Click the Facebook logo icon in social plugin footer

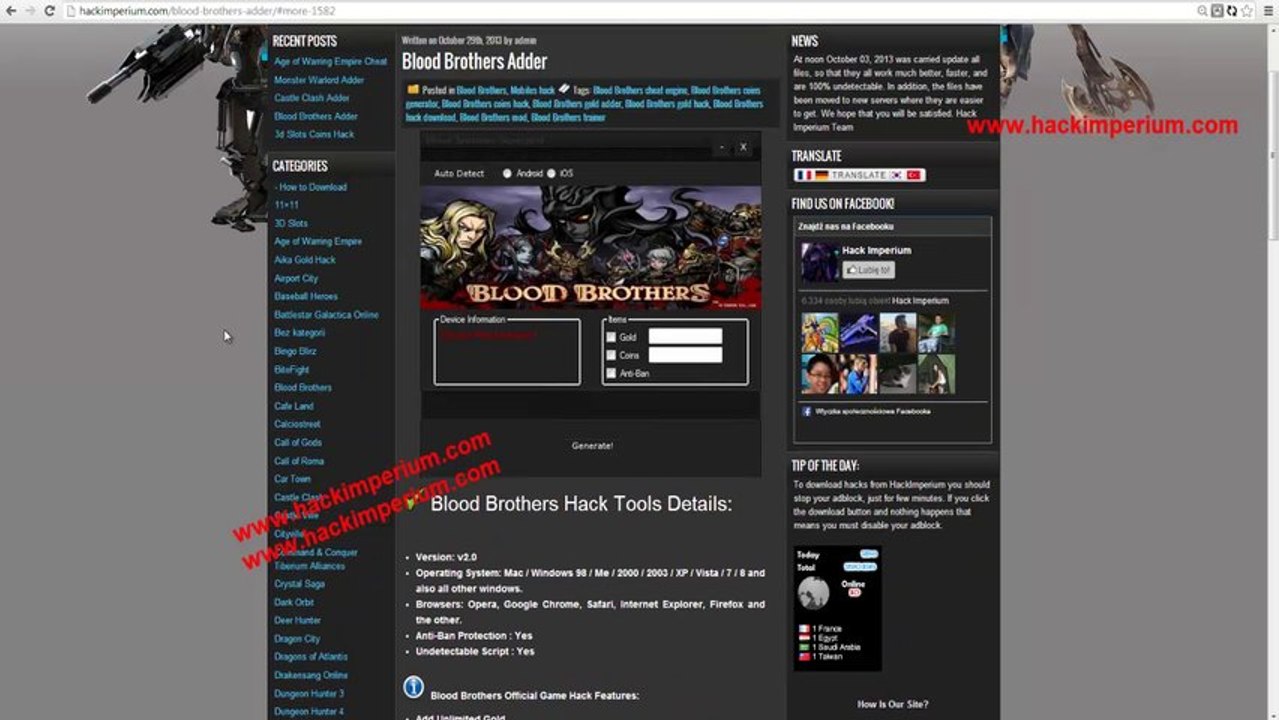click(807, 411)
